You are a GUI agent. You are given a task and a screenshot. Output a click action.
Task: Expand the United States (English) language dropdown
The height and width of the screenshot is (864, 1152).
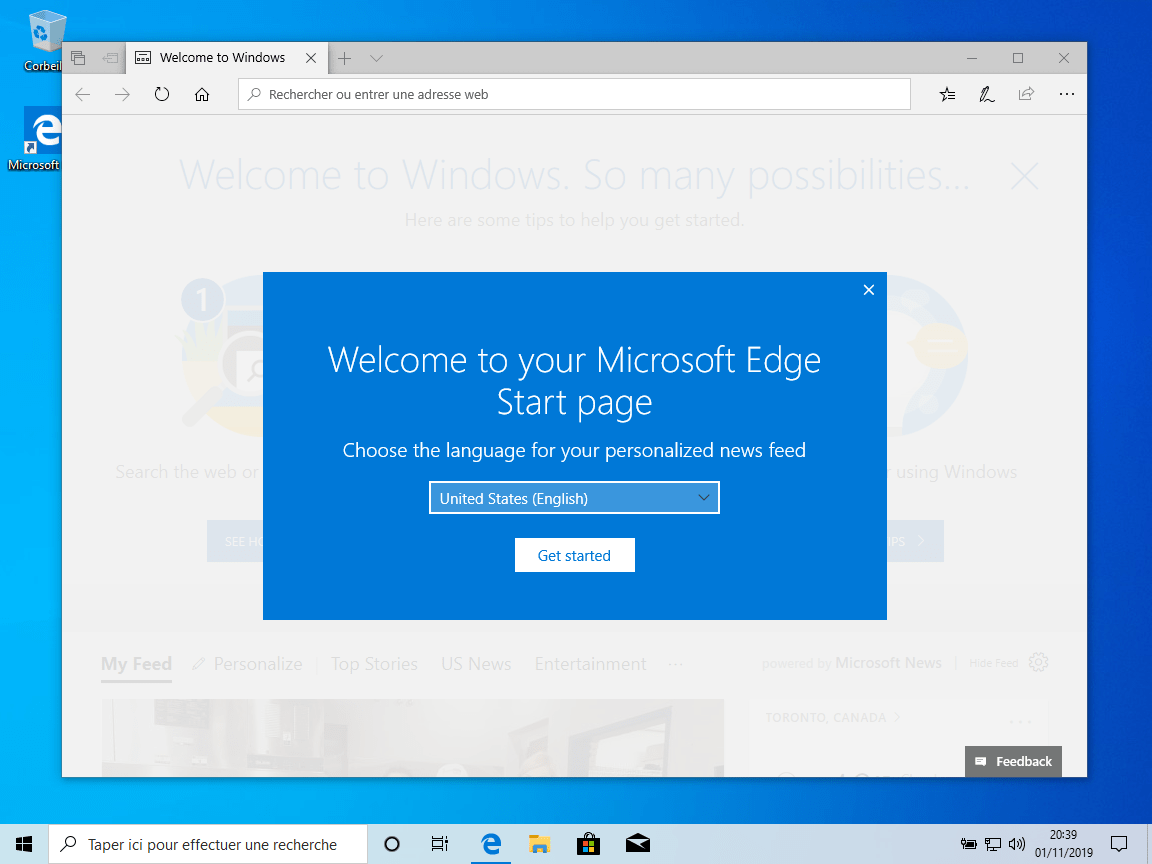pos(574,498)
